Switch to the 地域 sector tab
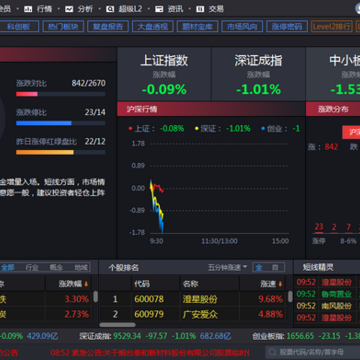Screen dimensions: 360x360 (81, 267)
